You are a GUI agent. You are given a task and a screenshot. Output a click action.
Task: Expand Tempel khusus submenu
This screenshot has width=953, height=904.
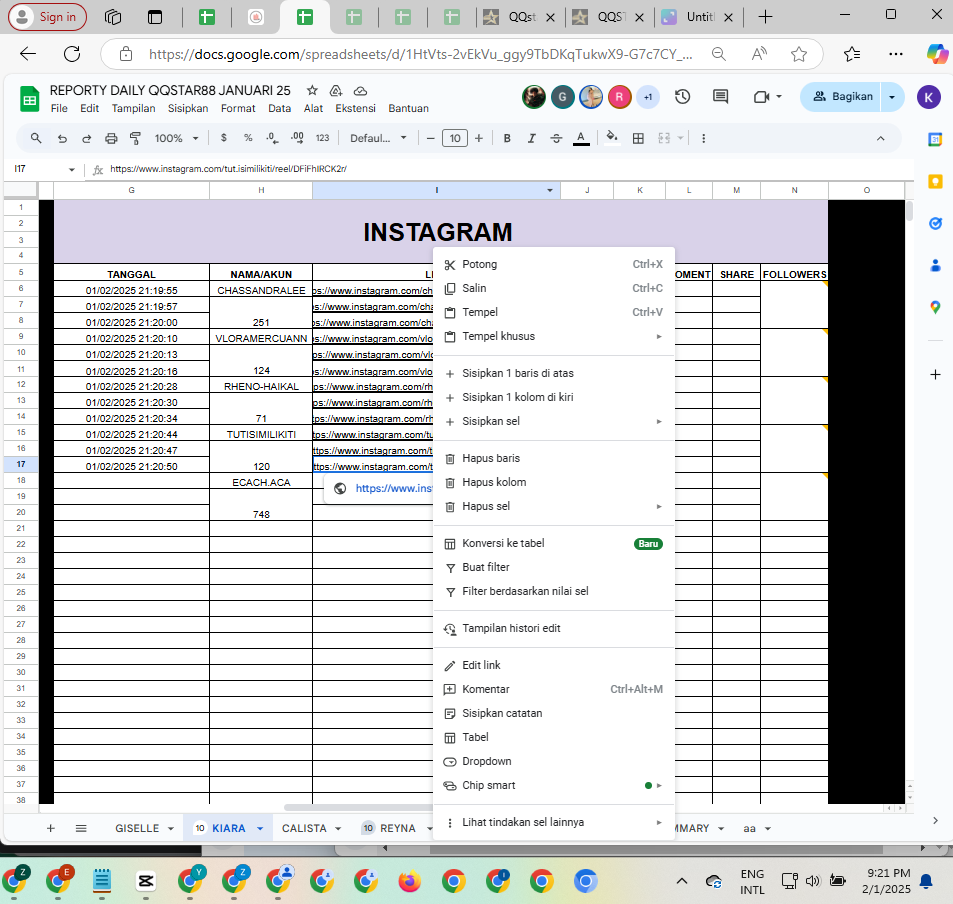[x=554, y=336]
